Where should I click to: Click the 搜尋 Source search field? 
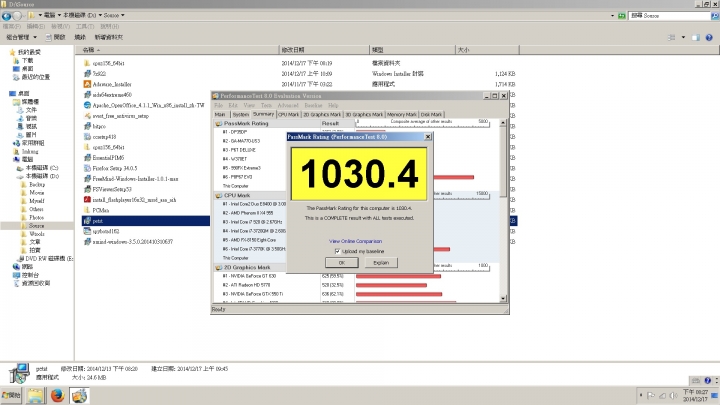click(x=669, y=16)
